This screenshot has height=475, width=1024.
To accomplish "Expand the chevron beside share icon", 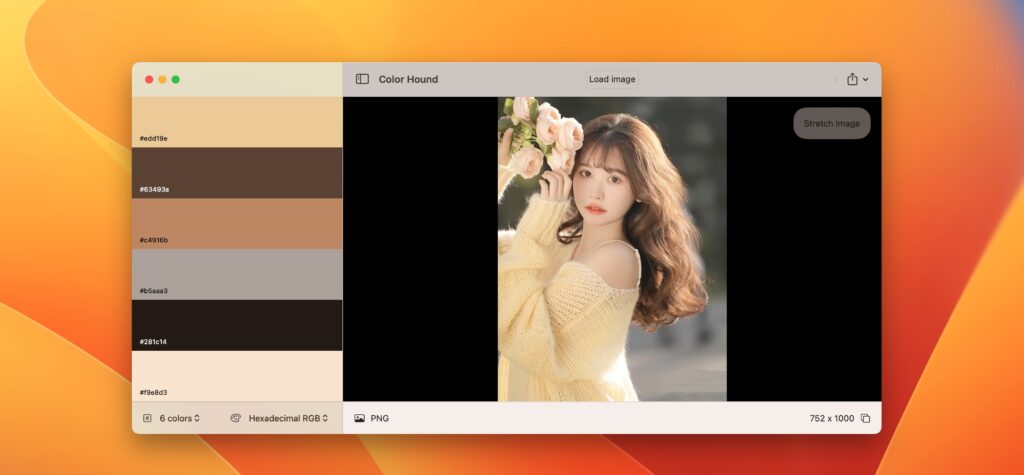I will coord(866,80).
